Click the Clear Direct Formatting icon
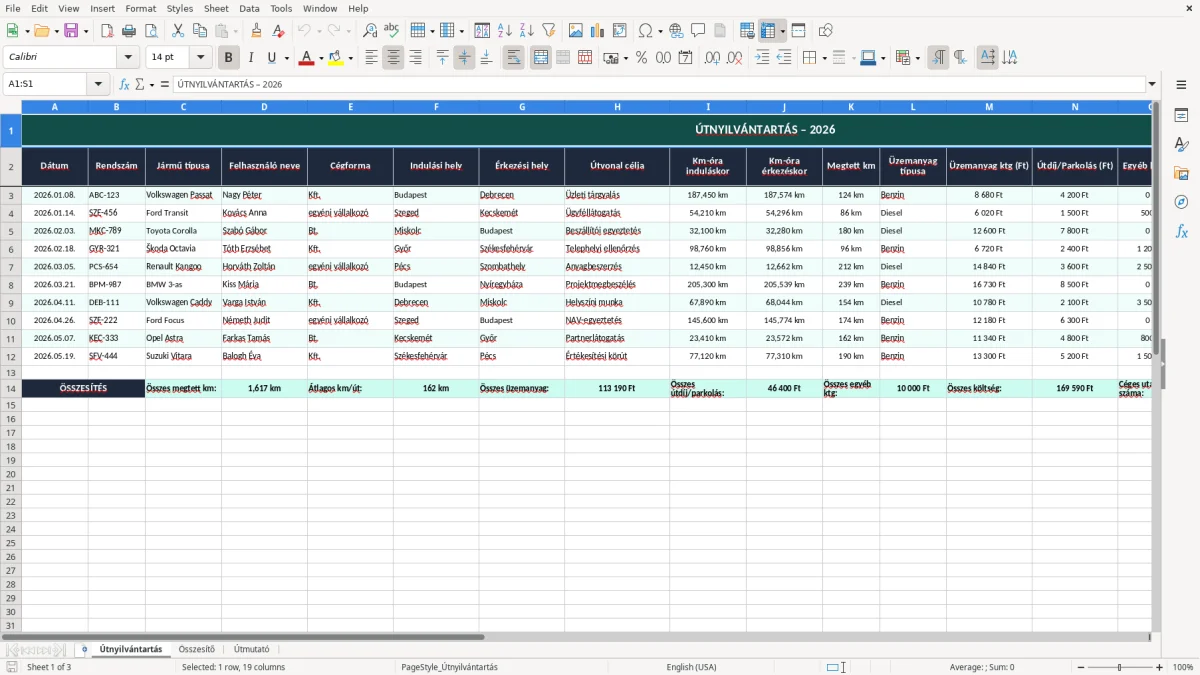Screen dimensions: 1200x675 (x=277, y=31)
